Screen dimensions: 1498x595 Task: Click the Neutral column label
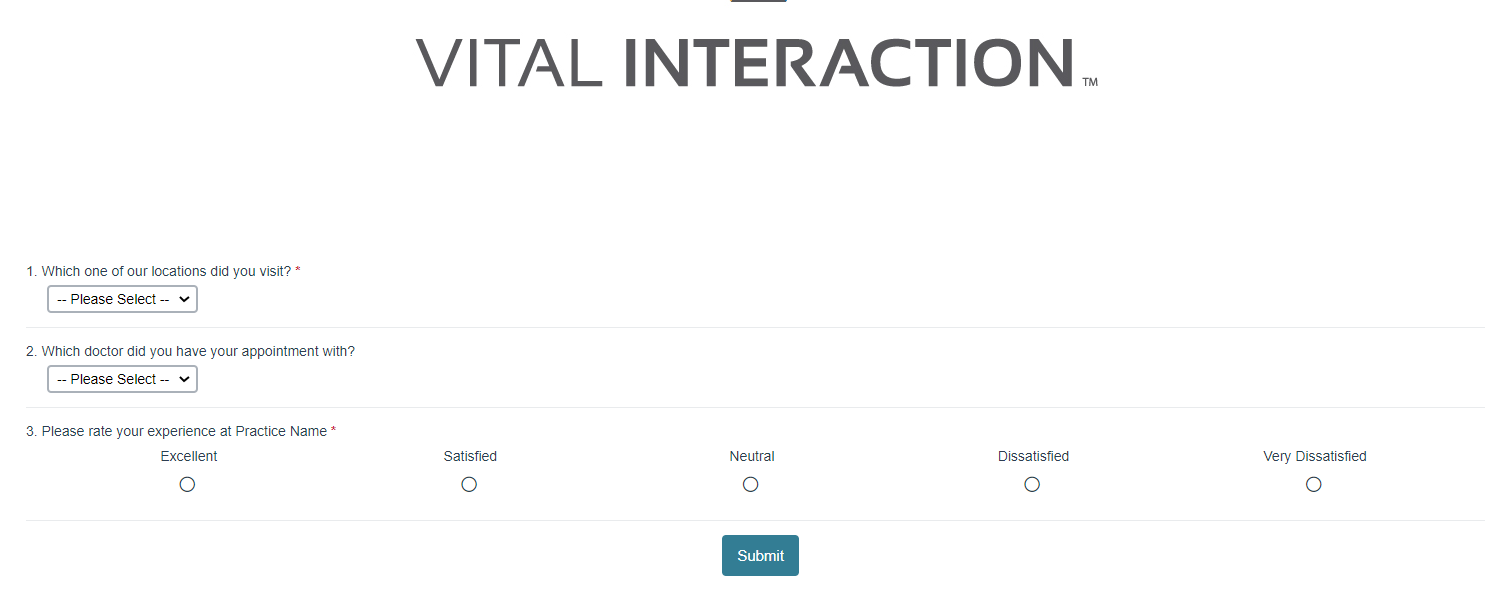751,456
